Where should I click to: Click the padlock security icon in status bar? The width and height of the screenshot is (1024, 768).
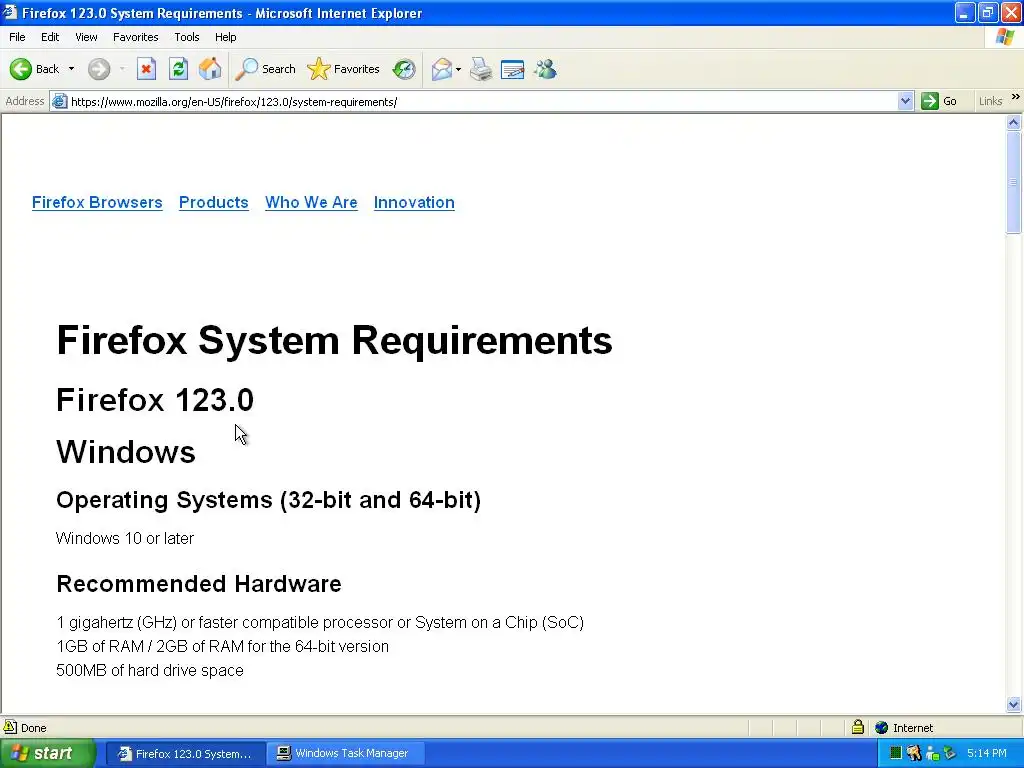pos(857,727)
